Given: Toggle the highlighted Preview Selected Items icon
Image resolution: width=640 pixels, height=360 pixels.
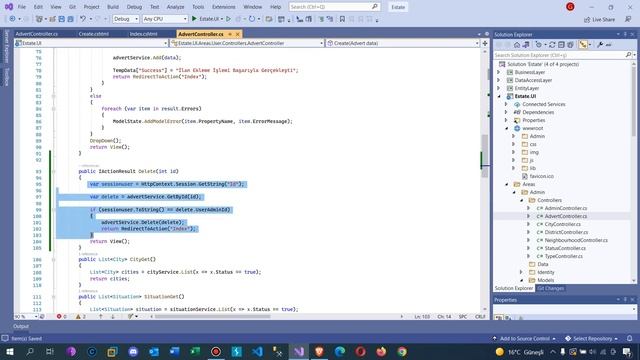Looking at the screenshot, I should (x=583, y=45).
